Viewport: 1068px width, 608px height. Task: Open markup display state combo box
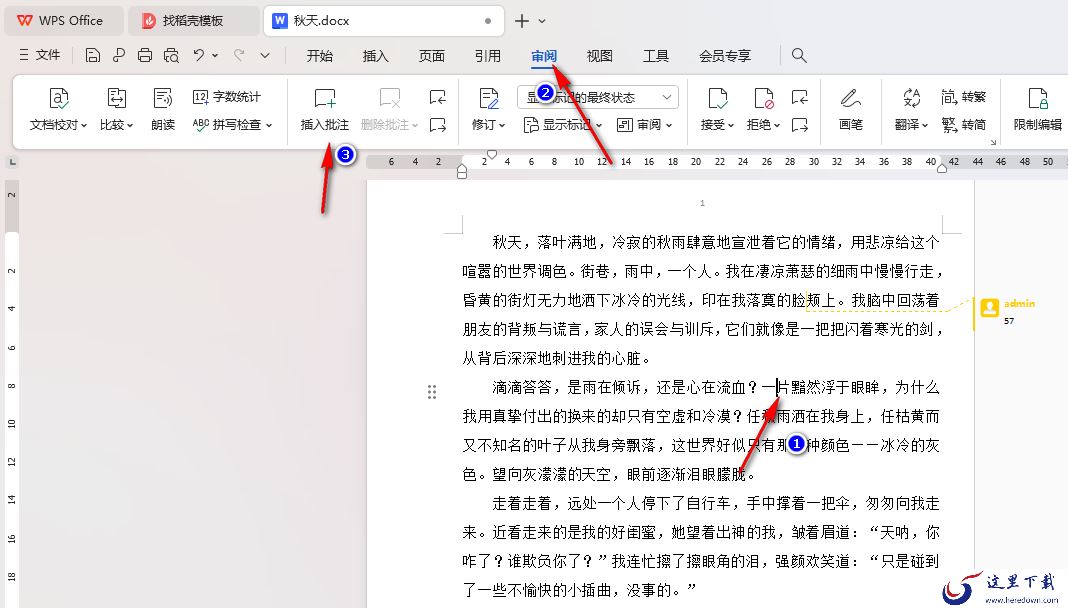pyautogui.click(x=598, y=97)
